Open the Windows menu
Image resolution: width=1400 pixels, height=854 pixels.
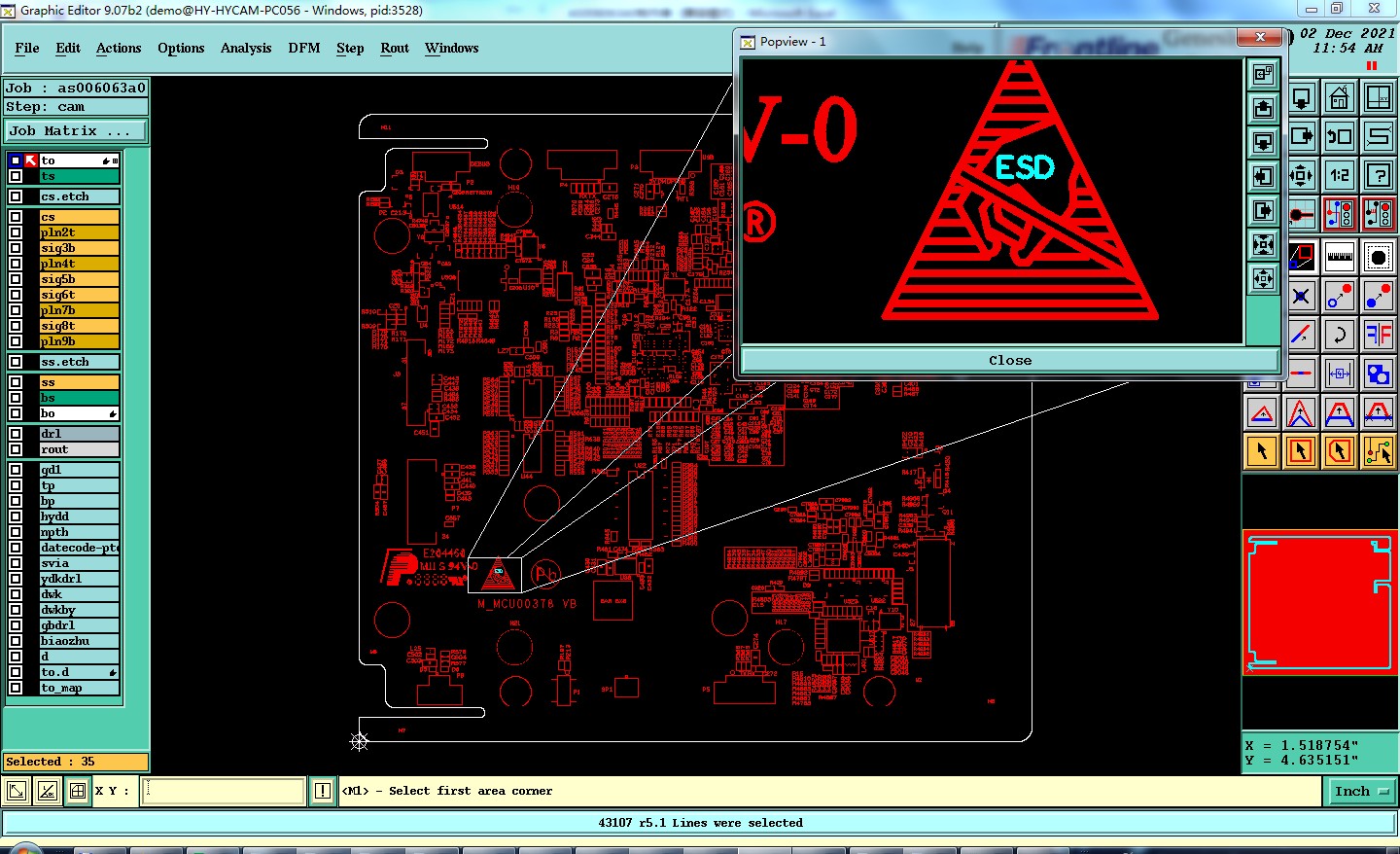(452, 48)
